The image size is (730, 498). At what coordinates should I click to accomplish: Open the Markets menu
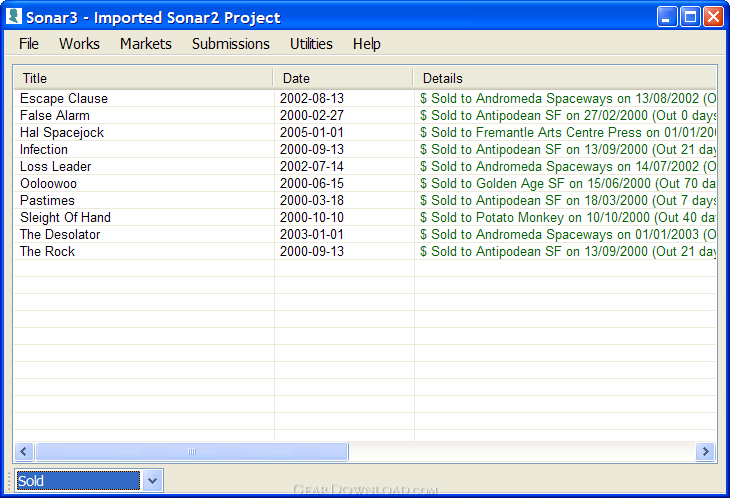pyautogui.click(x=146, y=44)
